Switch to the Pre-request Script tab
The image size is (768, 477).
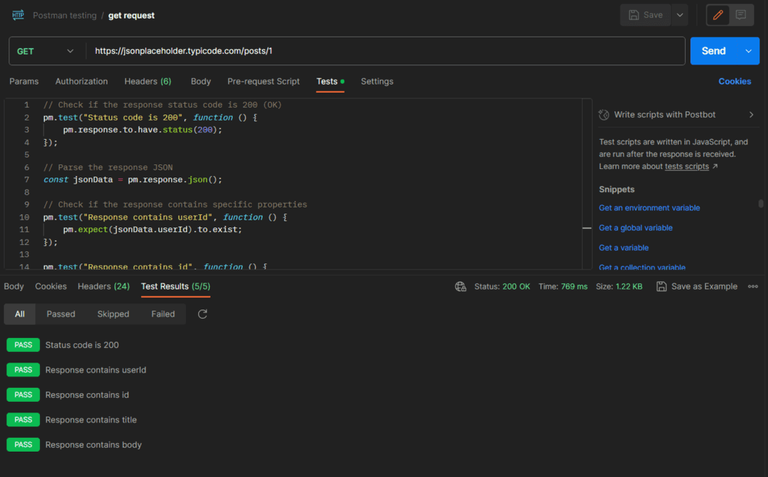[x=263, y=81]
